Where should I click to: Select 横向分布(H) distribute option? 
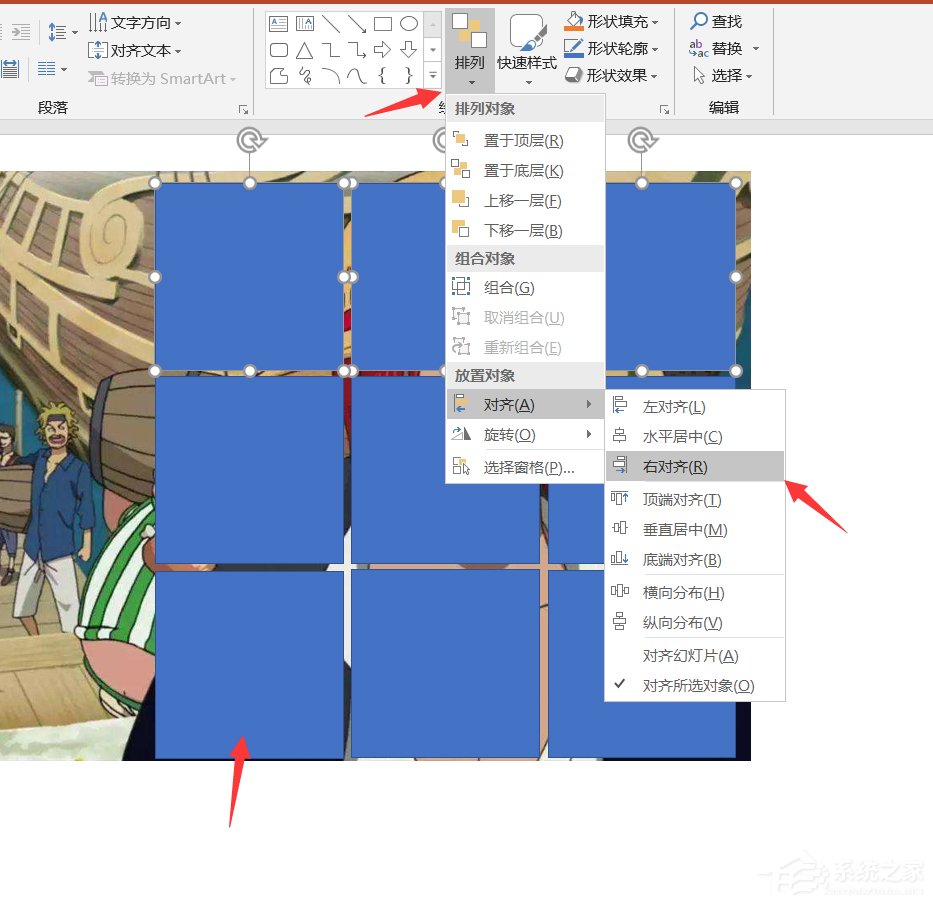(x=695, y=592)
